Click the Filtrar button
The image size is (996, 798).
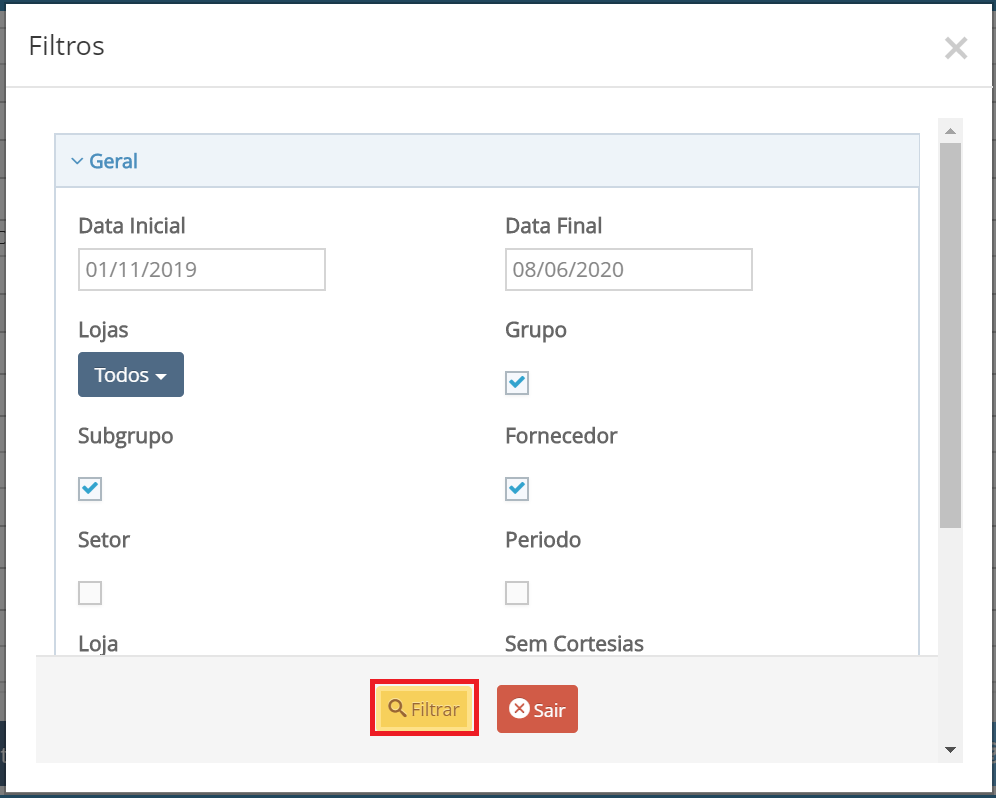(424, 708)
